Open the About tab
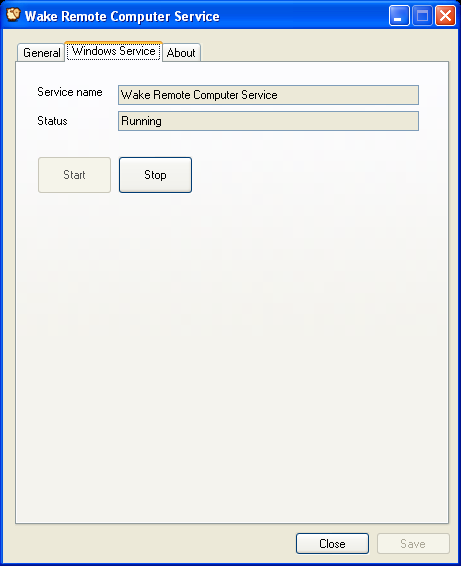 [181, 53]
